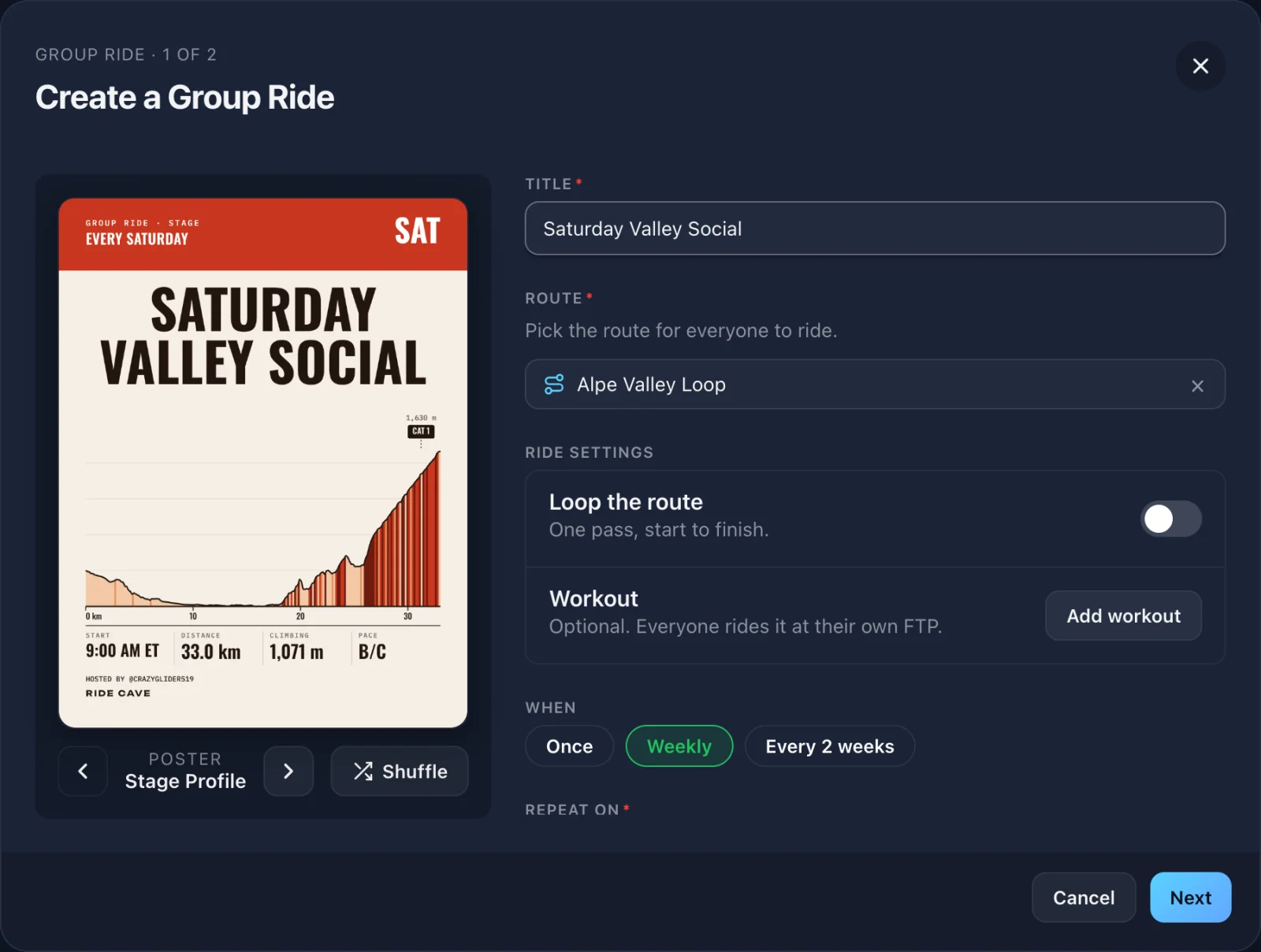Close the Create a Group Ride dialog

tap(1200, 66)
